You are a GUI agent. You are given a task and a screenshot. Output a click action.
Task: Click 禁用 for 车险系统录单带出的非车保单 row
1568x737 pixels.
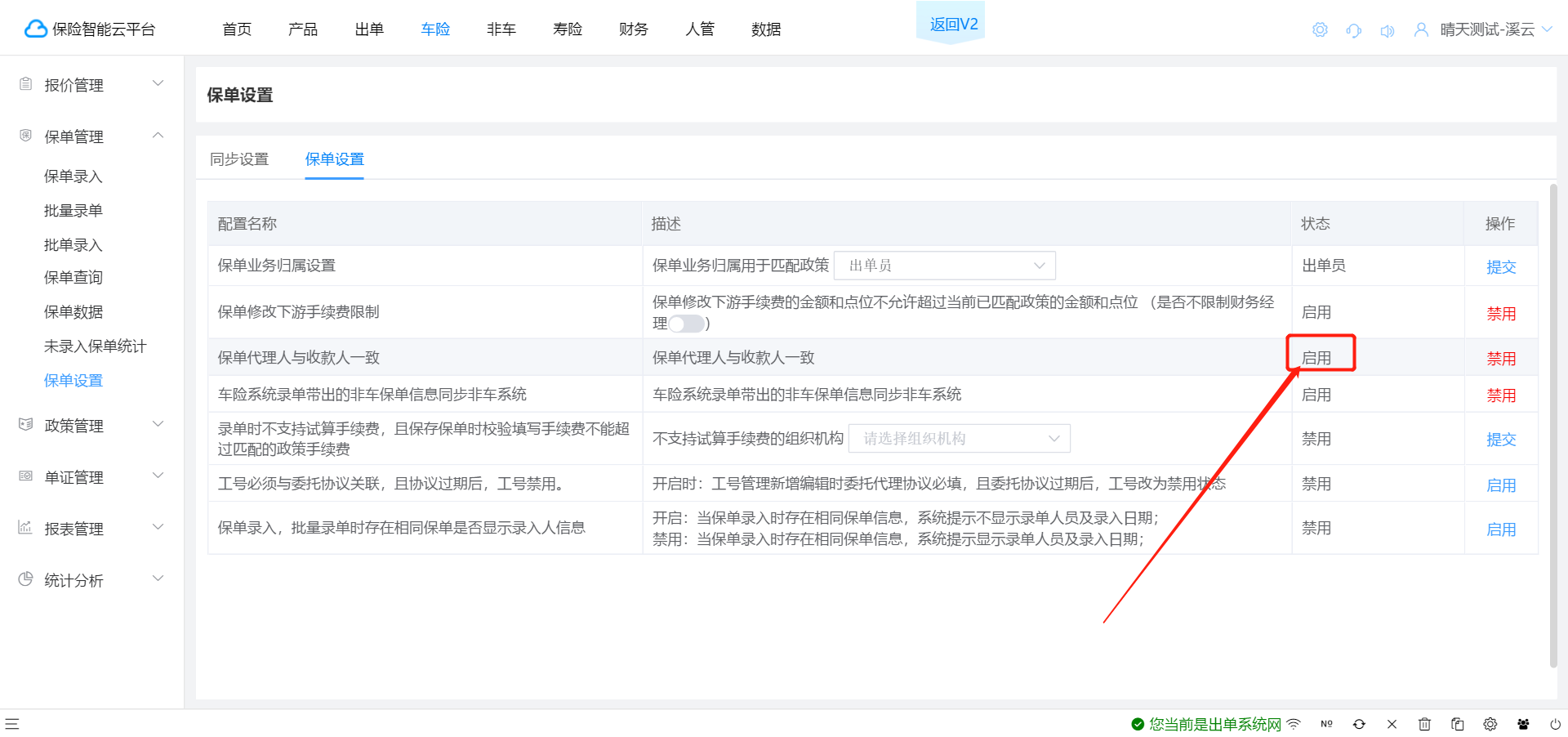(1501, 395)
